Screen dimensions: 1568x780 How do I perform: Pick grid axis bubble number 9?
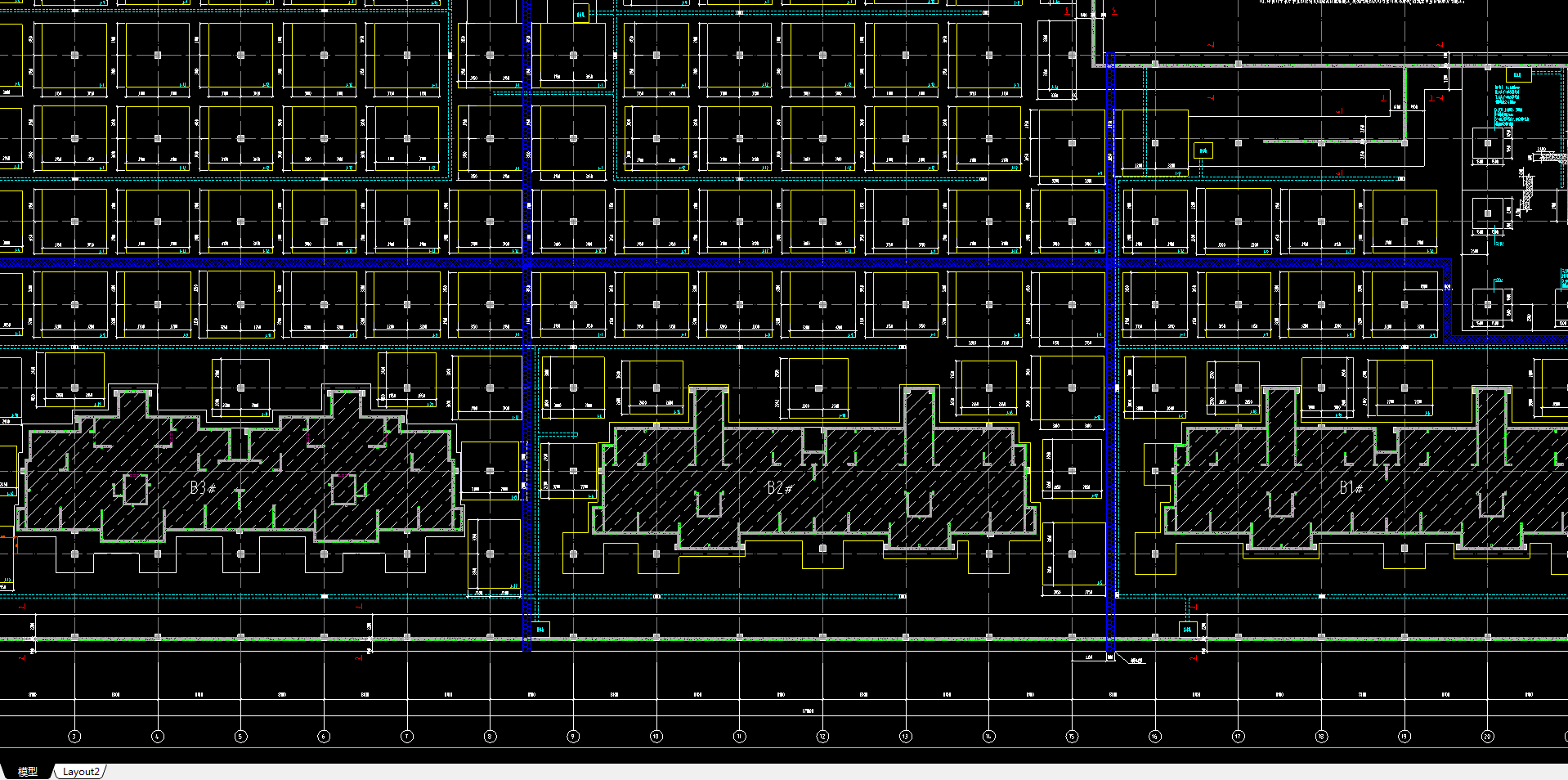pos(573,737)
